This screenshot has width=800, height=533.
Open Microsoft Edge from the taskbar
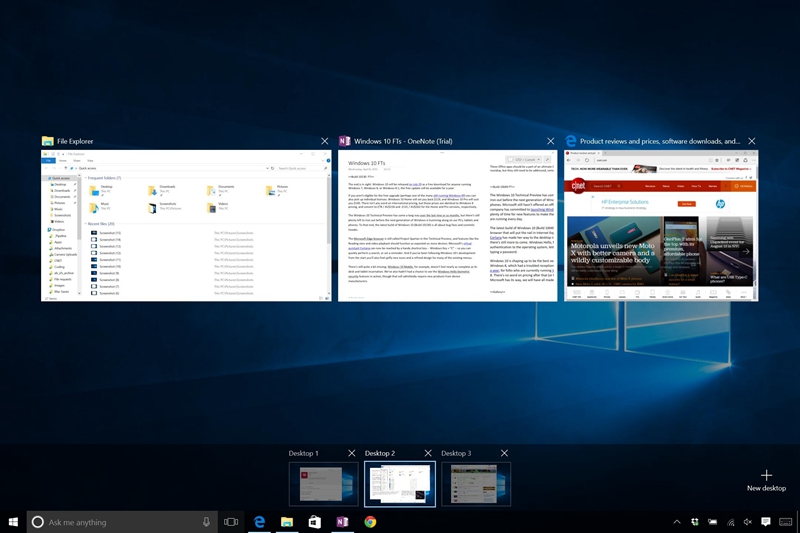259,522
